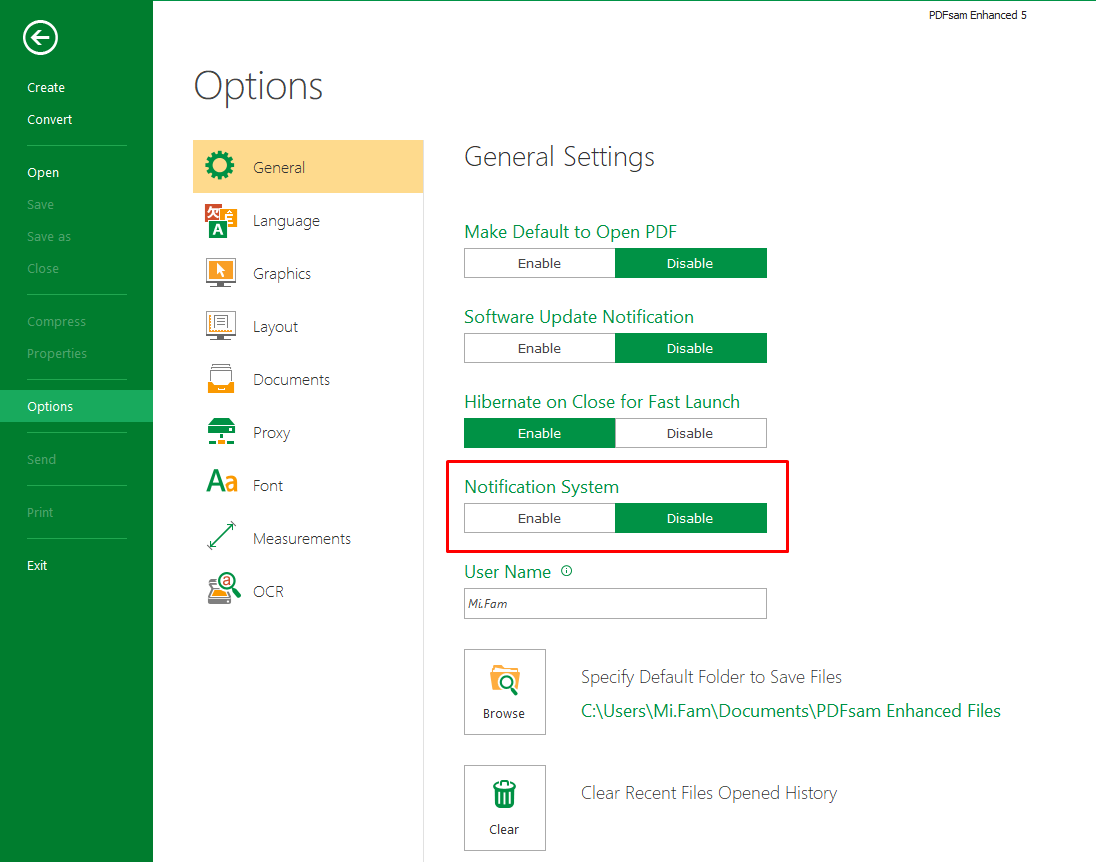Click the Documents tray icon
The image size is (1096, 862).
coord(221,379)
